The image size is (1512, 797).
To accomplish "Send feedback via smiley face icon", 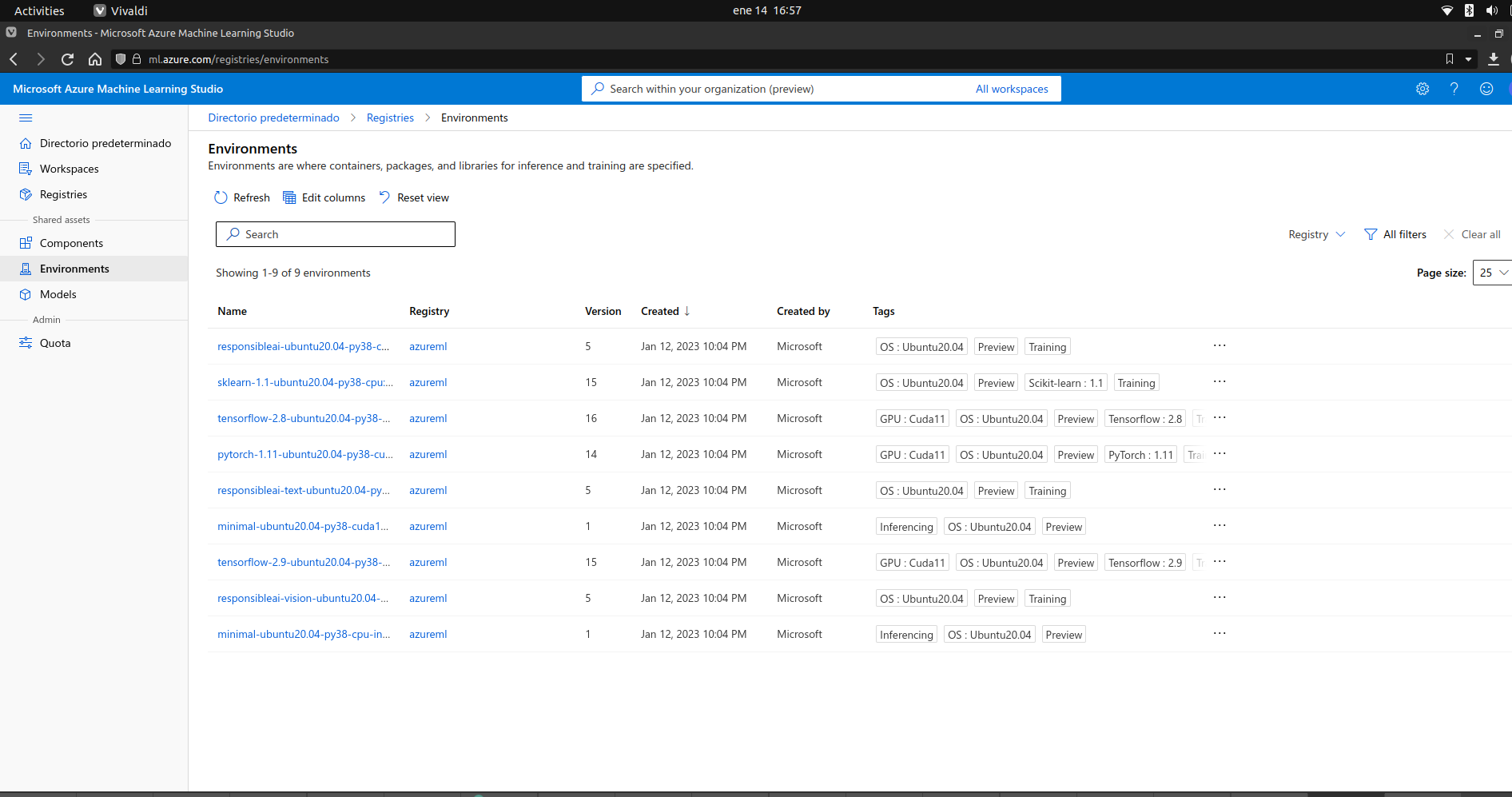I will [x=1486, y=89].
